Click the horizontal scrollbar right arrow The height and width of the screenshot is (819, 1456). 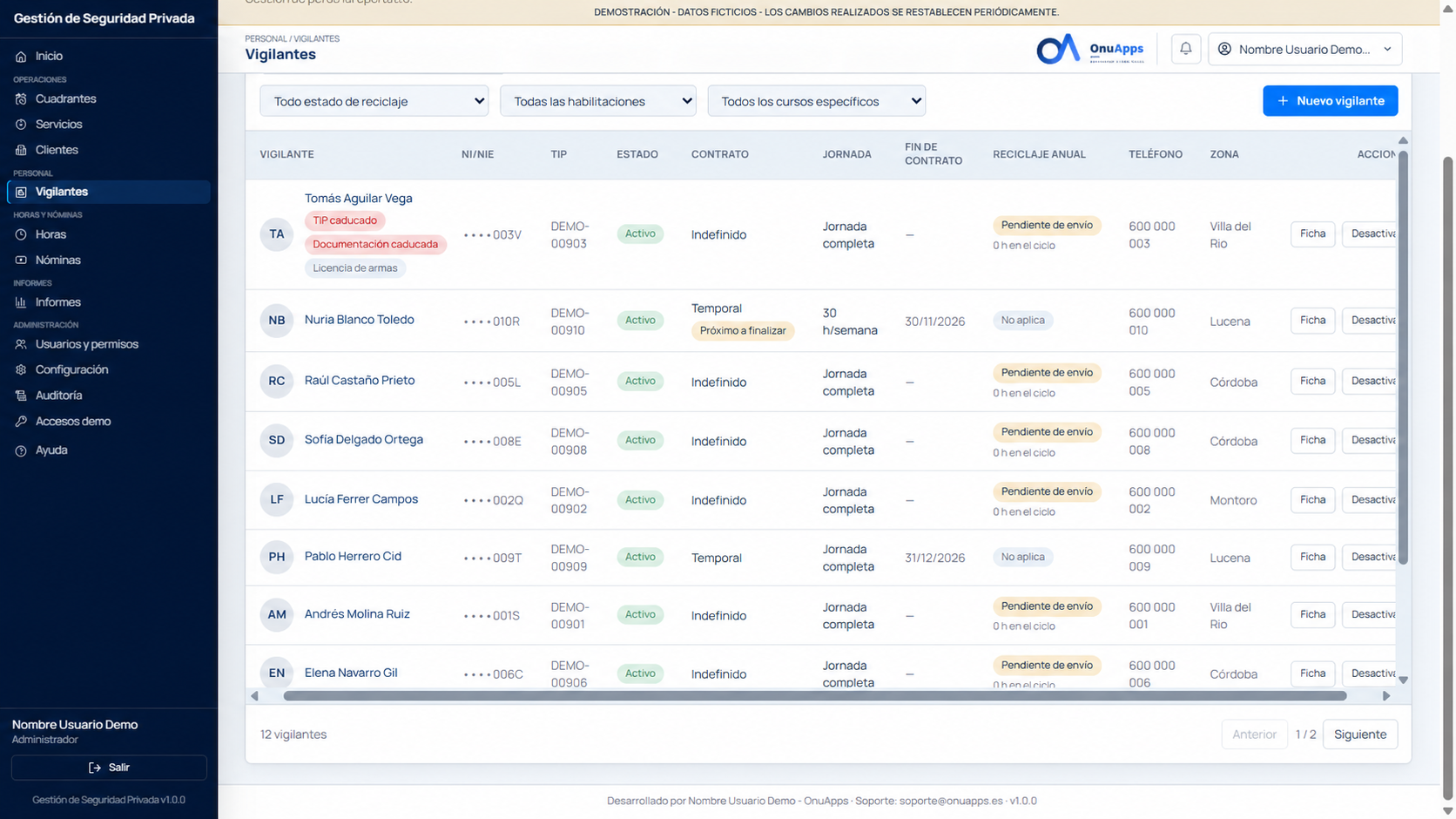(1386, 696)
